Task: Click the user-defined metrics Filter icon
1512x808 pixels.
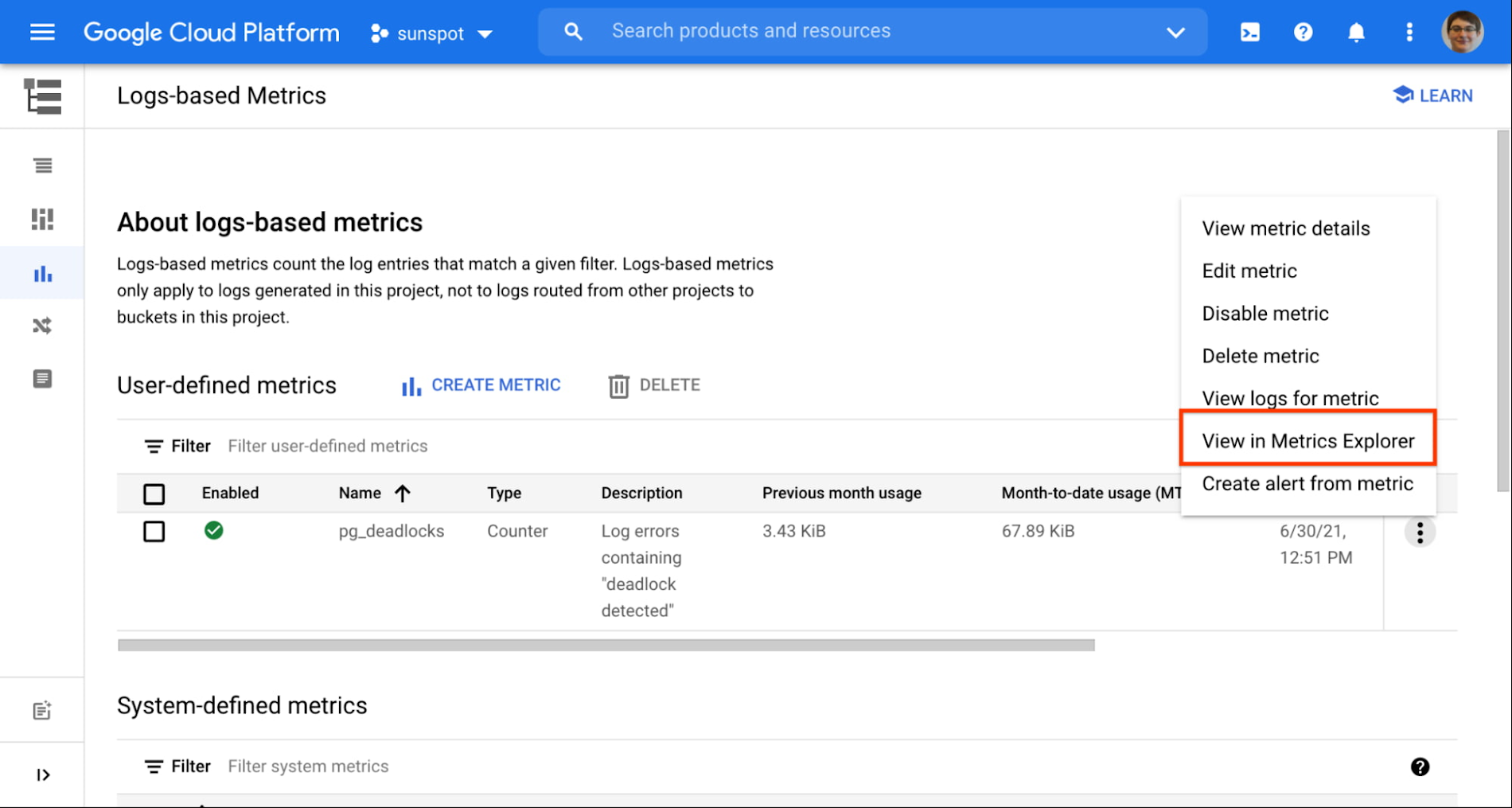Action: (154, 447)
